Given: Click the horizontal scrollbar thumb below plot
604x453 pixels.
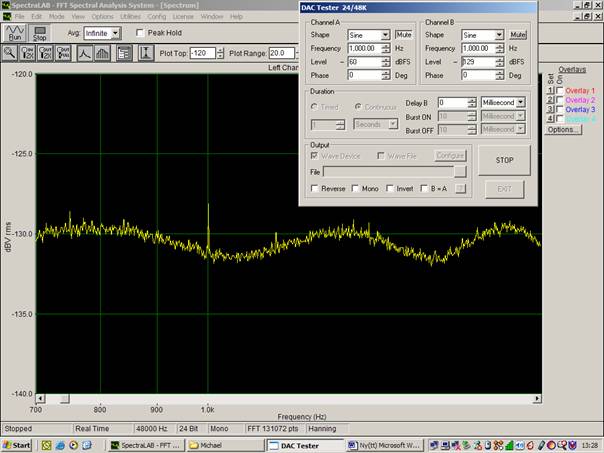Looking at the screenshot, I should [65, 398].
